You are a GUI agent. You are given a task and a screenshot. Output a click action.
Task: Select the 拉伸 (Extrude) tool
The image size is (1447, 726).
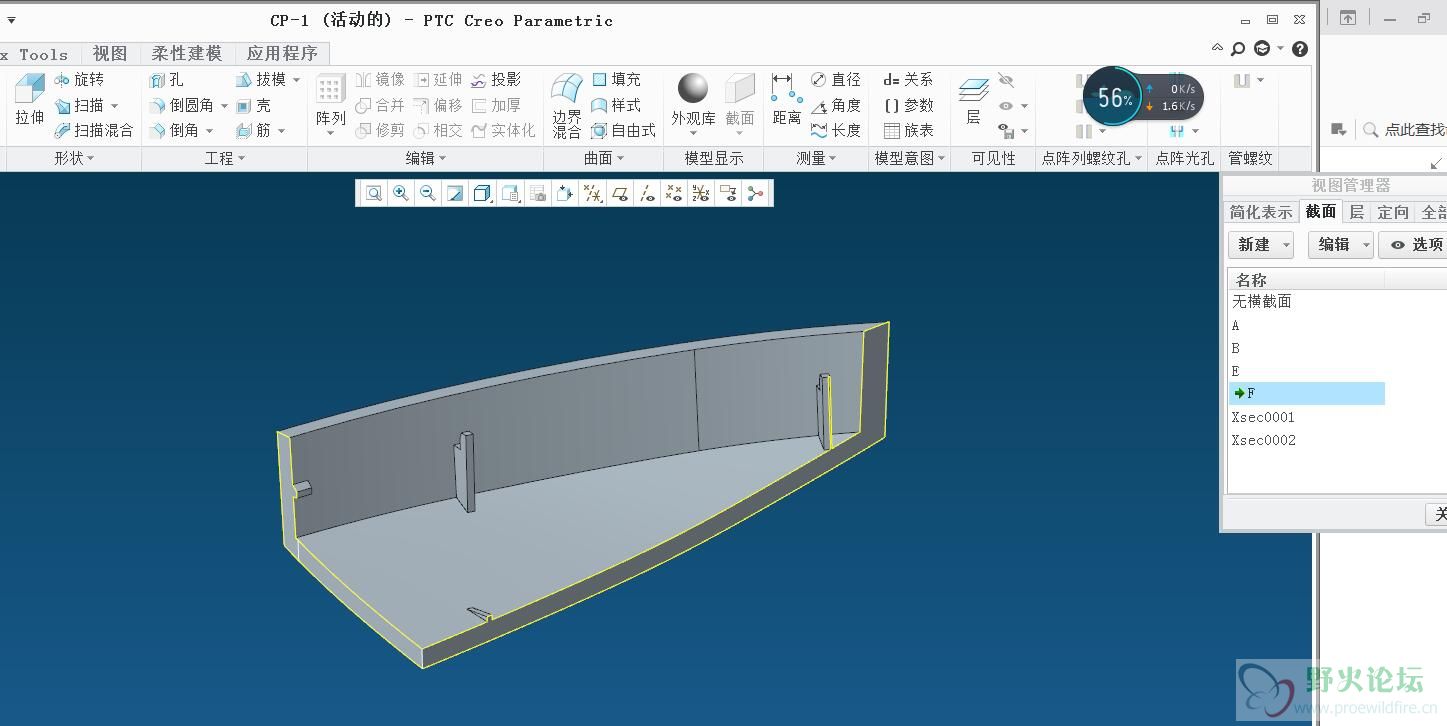29,99
